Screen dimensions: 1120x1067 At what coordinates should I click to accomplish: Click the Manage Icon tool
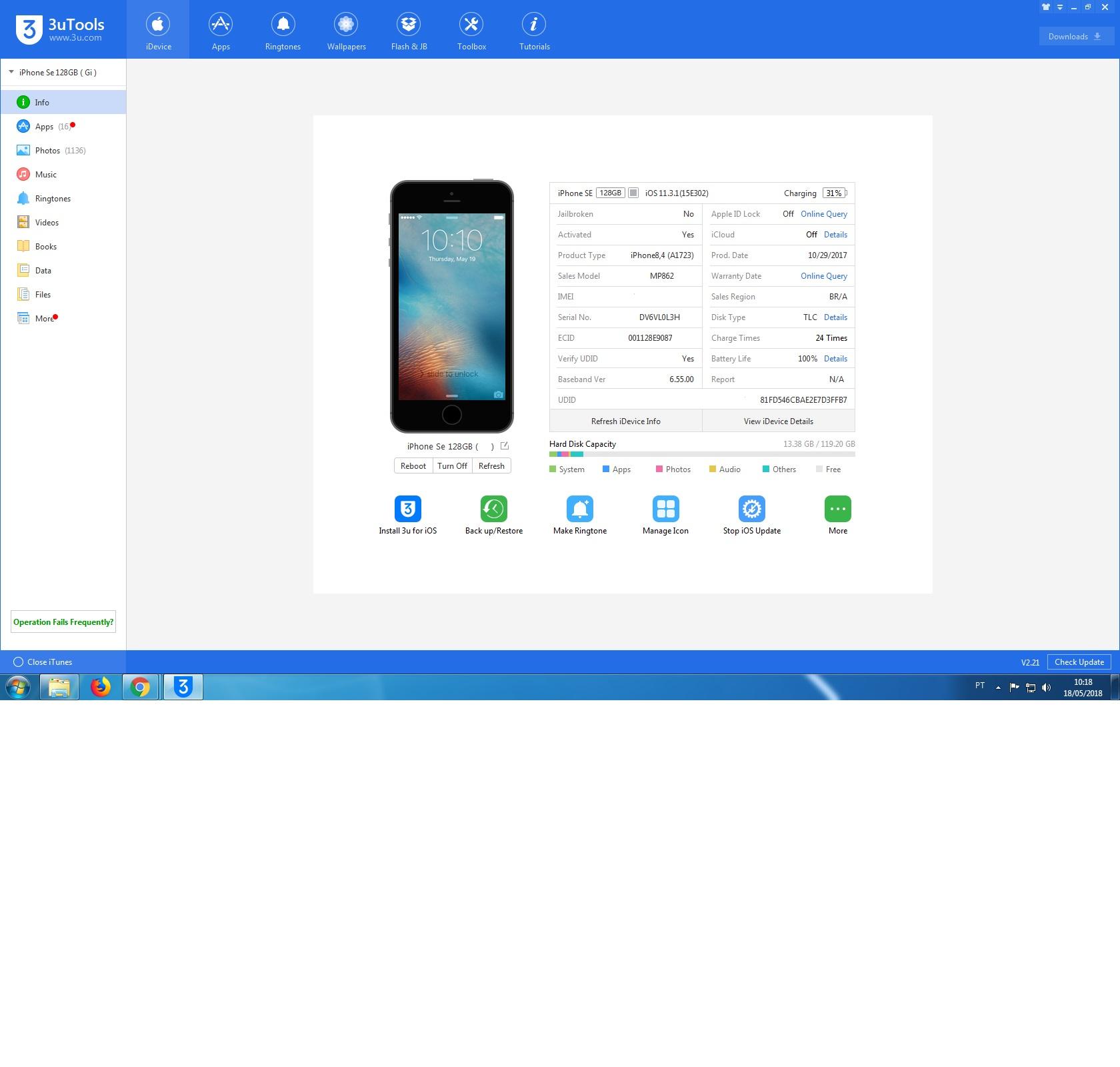[x=666, y=509]
